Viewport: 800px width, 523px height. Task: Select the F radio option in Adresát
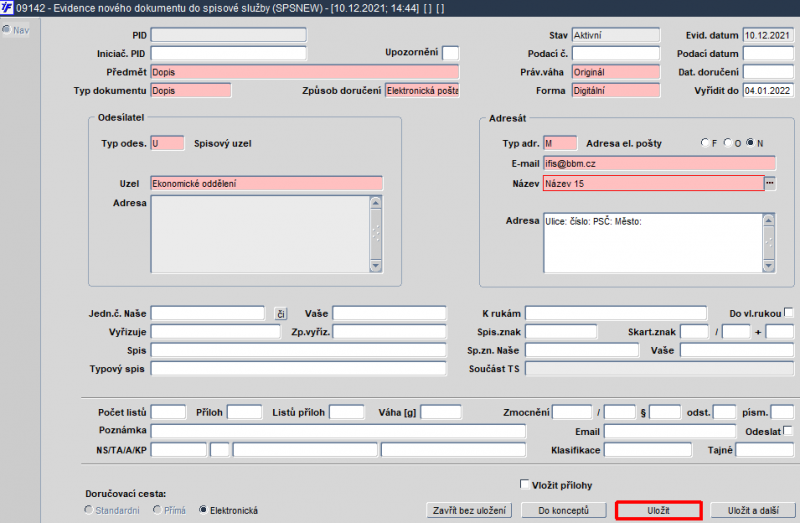pyautogui.click(x=705, y=143)
